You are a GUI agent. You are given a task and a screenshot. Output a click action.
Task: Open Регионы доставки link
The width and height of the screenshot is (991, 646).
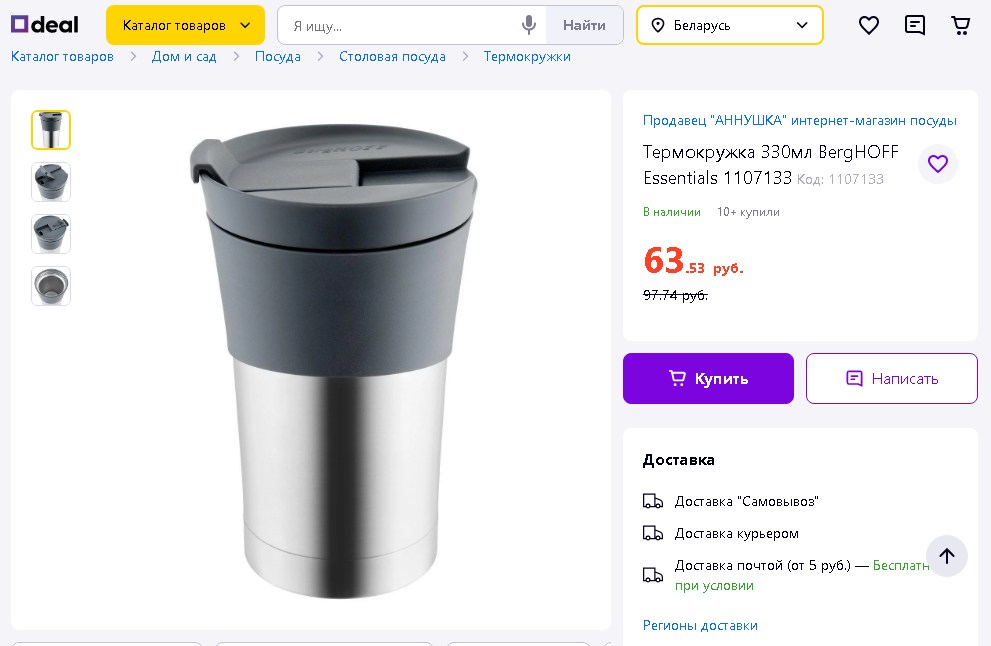[700, 625]
